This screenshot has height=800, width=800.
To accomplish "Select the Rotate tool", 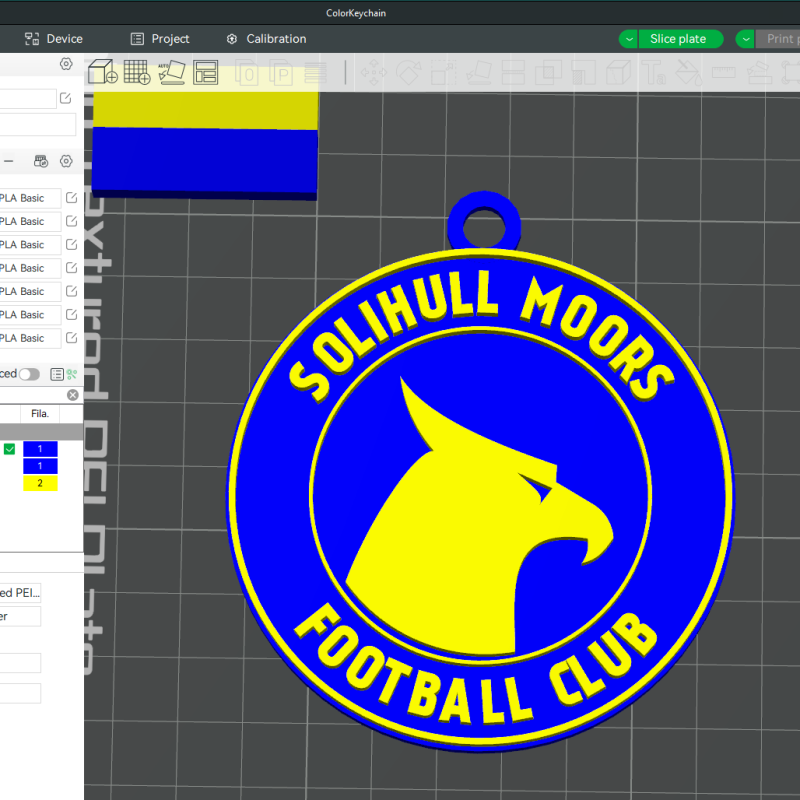I will tap(409, 73).
